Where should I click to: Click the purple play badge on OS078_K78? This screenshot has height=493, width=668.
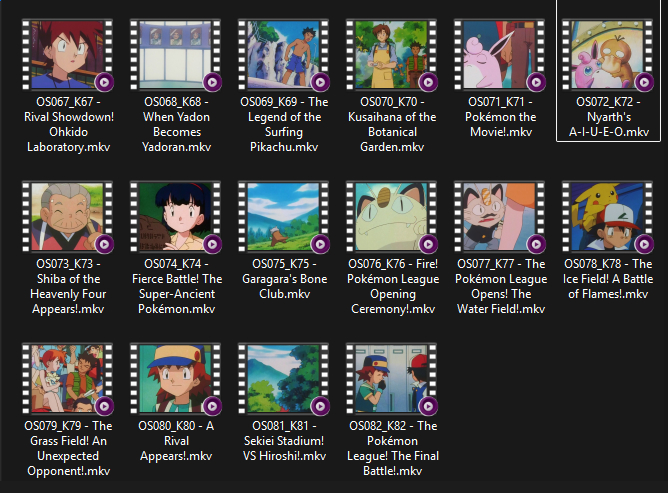point(644,244)
